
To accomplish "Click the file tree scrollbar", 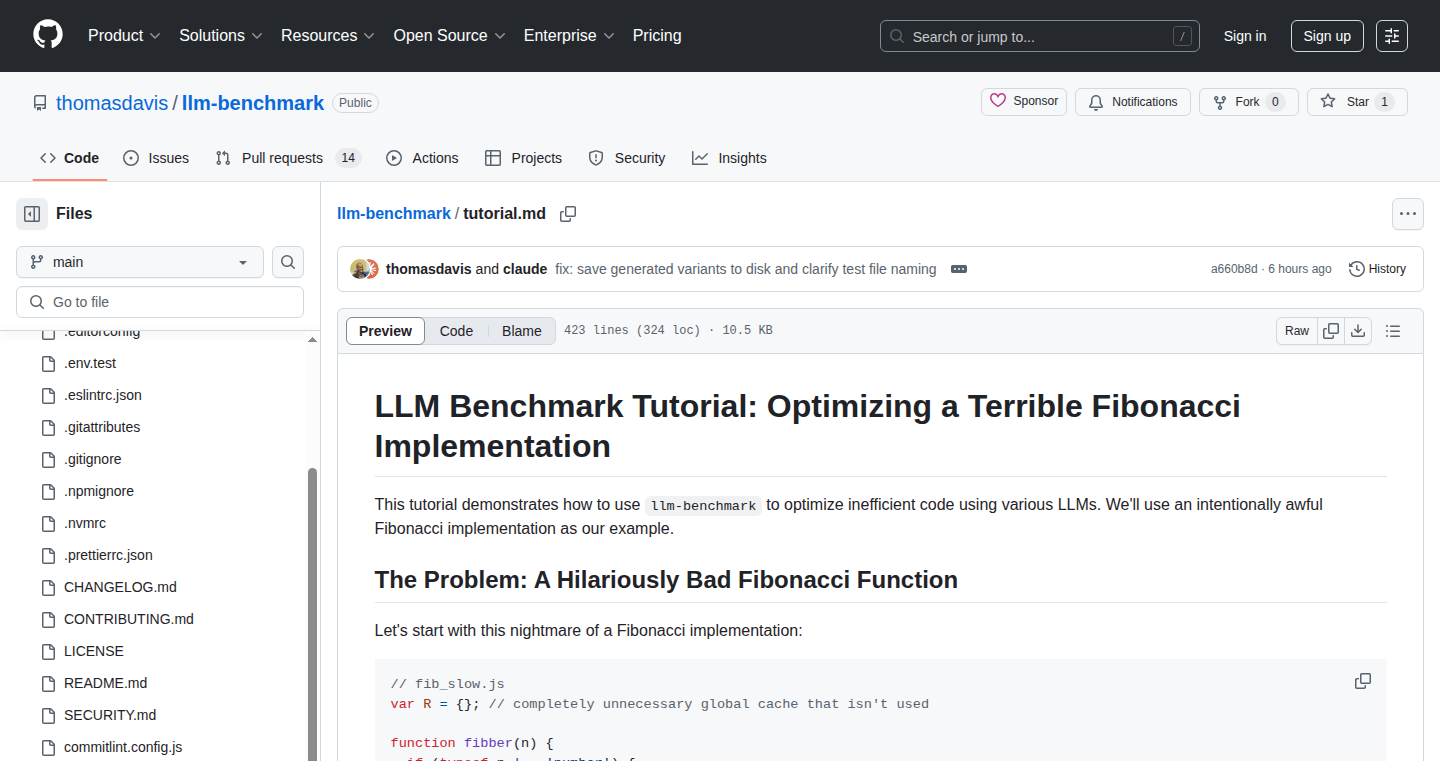I will coord(312,614).
